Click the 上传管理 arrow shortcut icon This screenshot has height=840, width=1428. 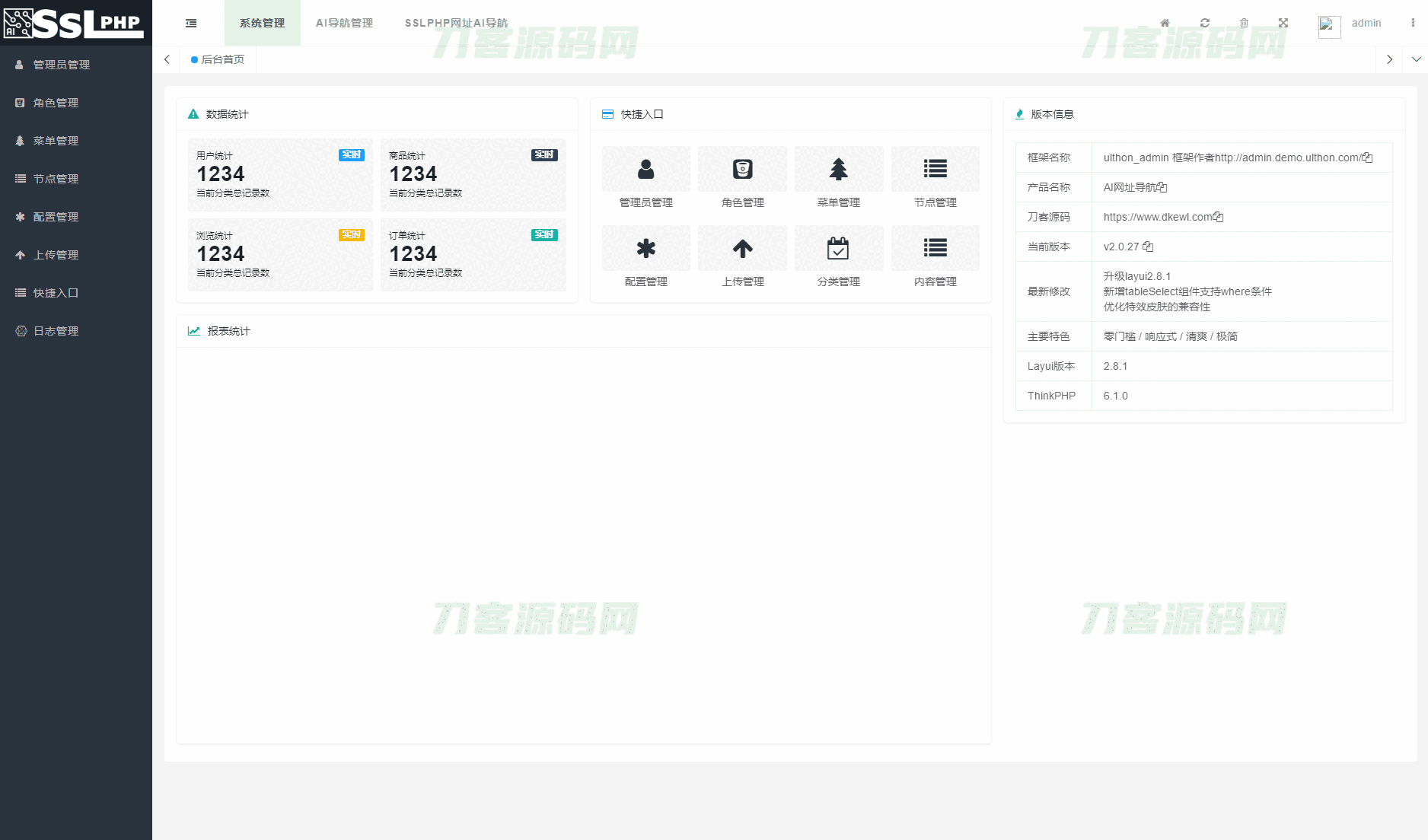(x=742, y=249)
